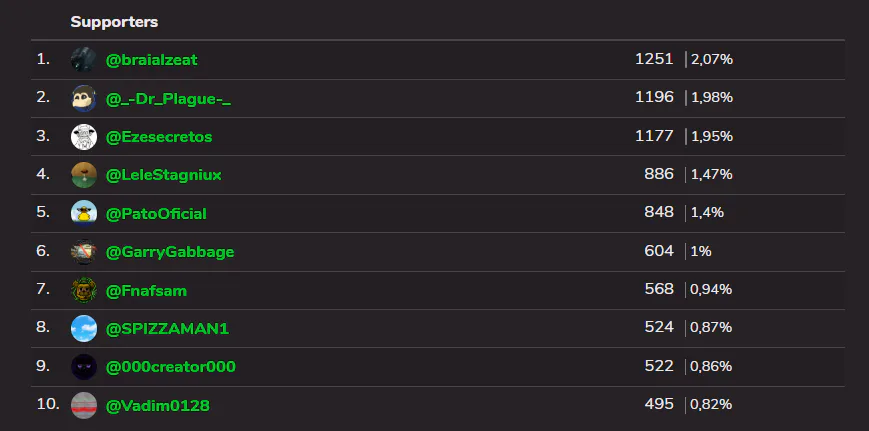Click the @000creator000 dark avatar
Viewport: 869px width, 431px height.
[83, 367]
